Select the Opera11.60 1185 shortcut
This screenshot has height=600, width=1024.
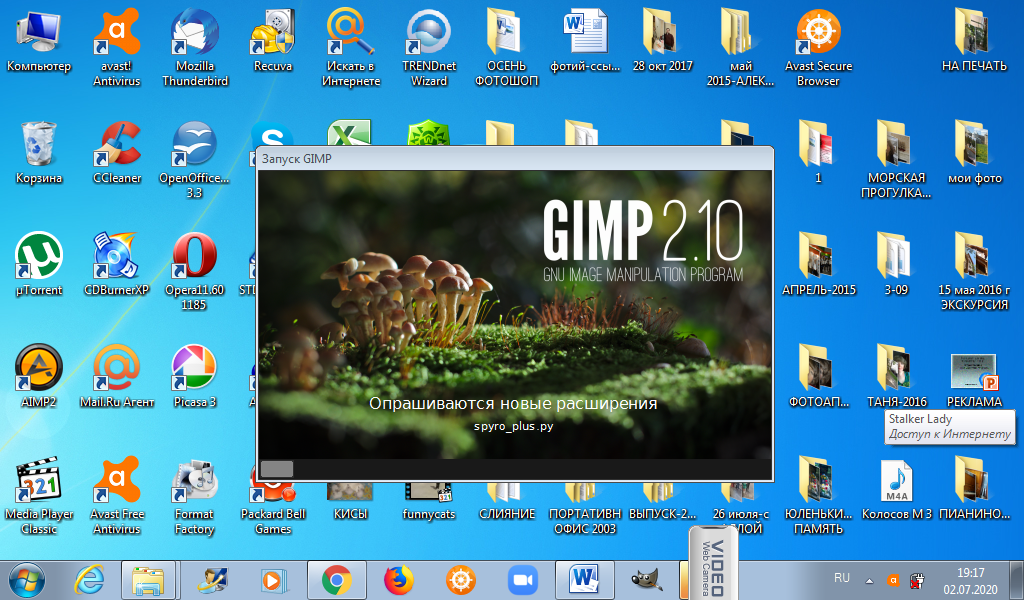[195, 272]
